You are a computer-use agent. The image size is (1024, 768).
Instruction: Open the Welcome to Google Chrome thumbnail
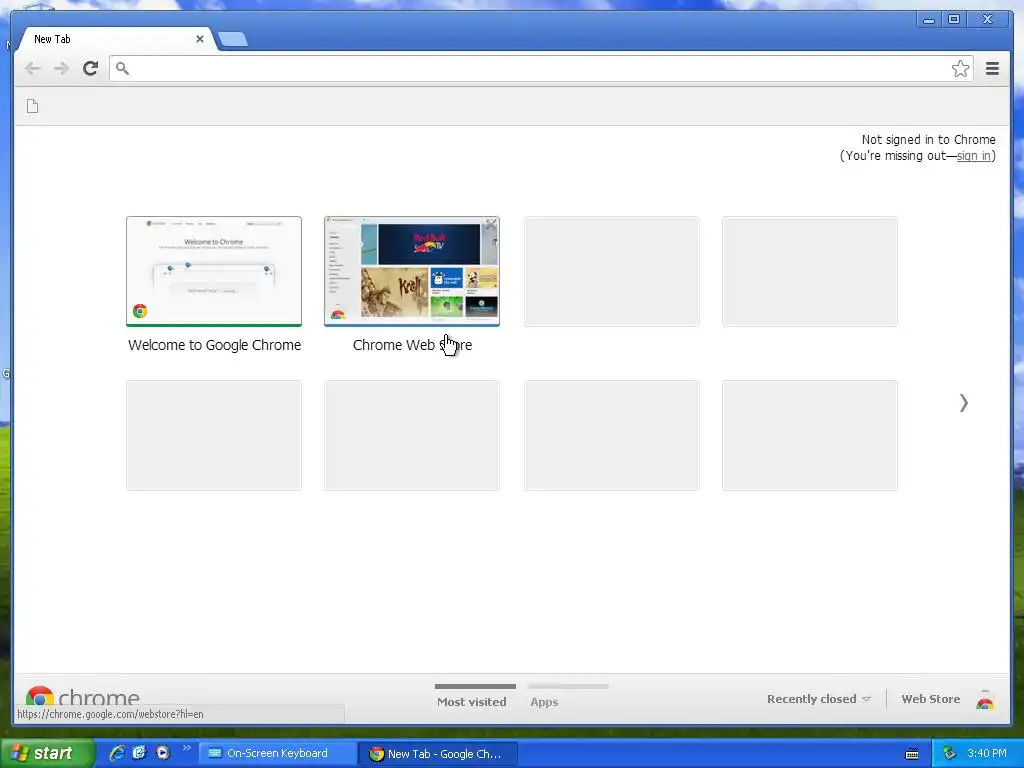click(x=214, y=271)
